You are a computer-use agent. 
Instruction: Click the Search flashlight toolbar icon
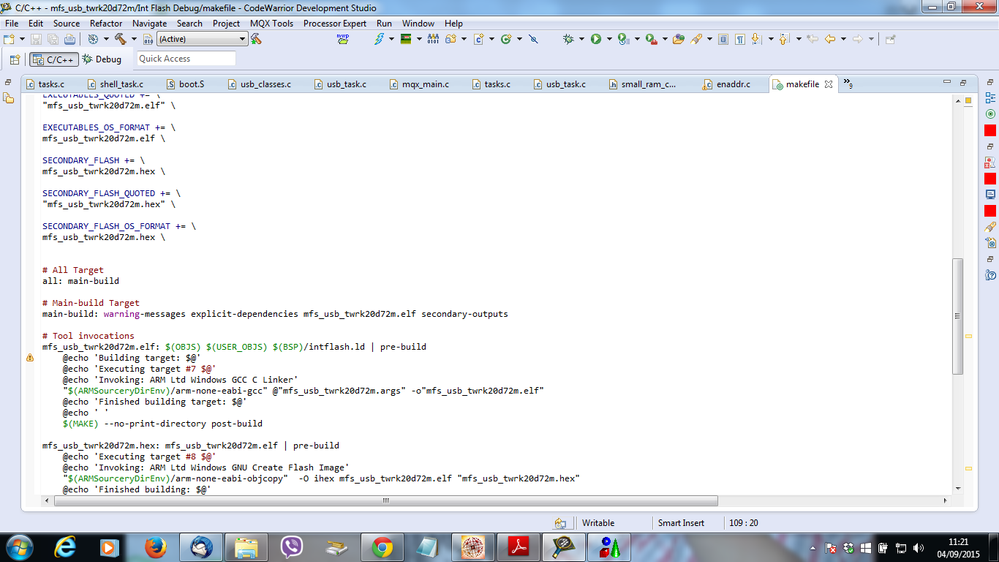point(696,39)
